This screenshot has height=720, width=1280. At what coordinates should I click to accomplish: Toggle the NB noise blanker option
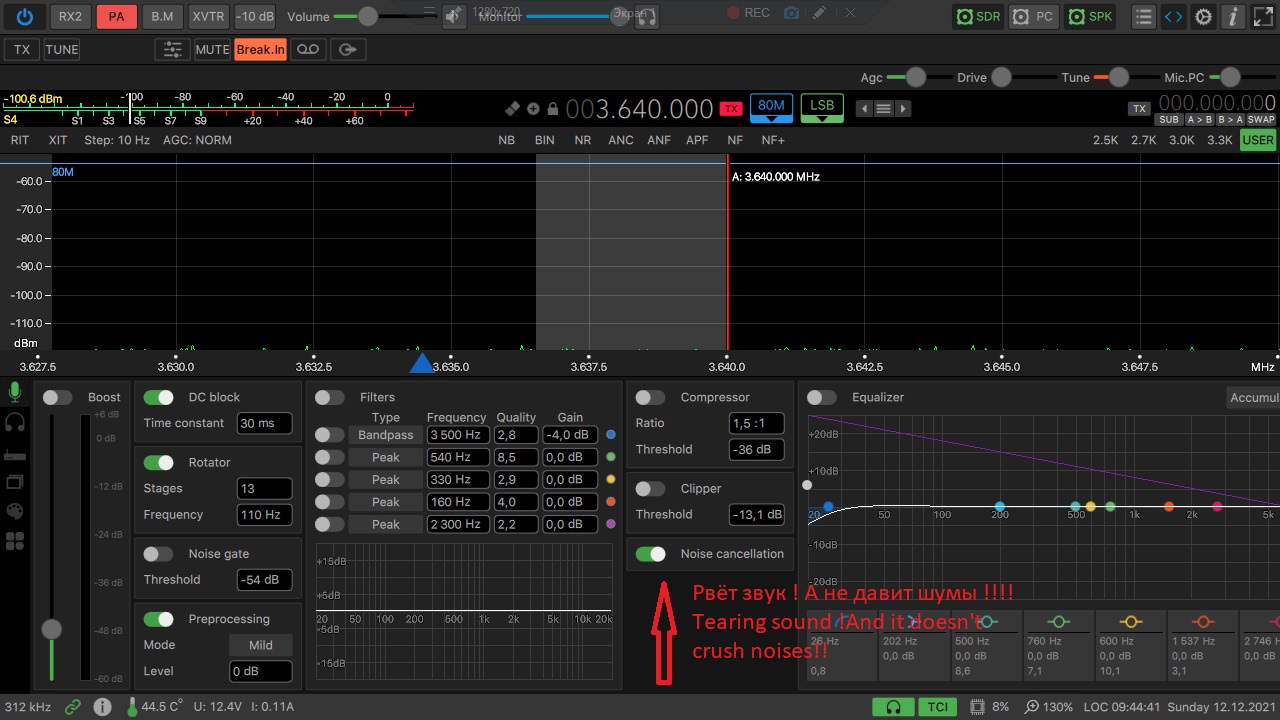[x=507, y=140]
